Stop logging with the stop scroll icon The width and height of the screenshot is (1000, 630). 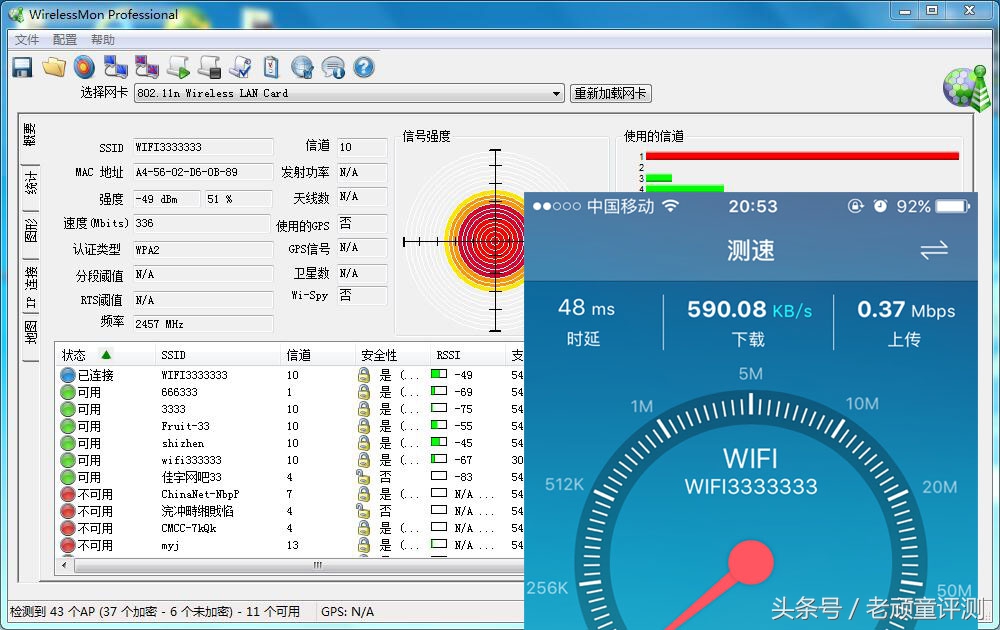[207, 67]
